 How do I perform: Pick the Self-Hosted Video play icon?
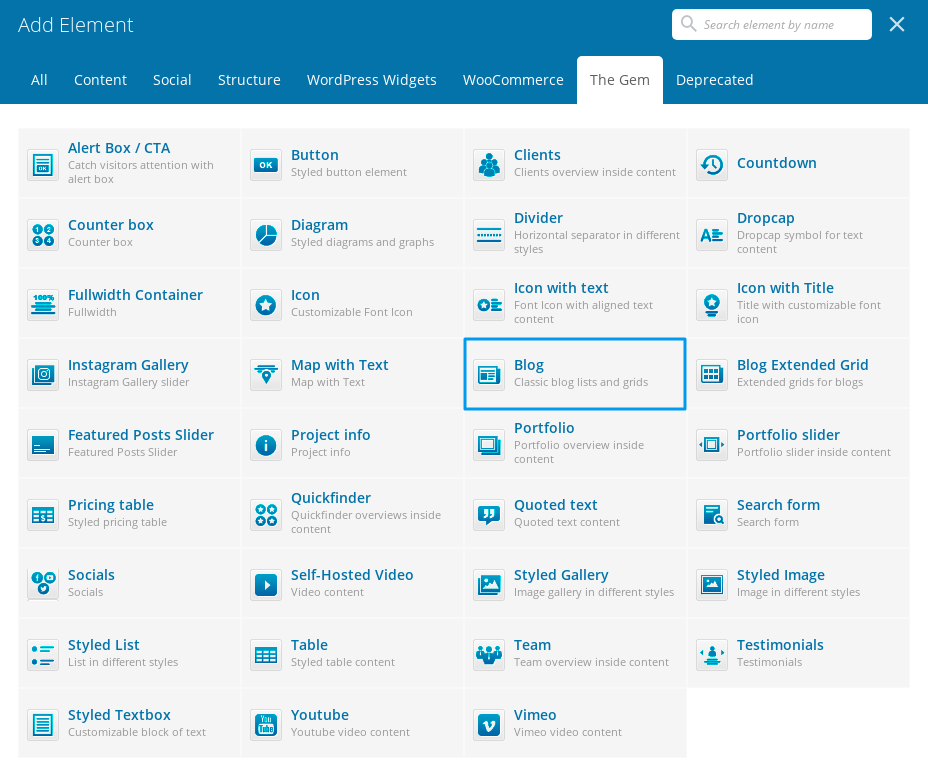tap(266, 585)
